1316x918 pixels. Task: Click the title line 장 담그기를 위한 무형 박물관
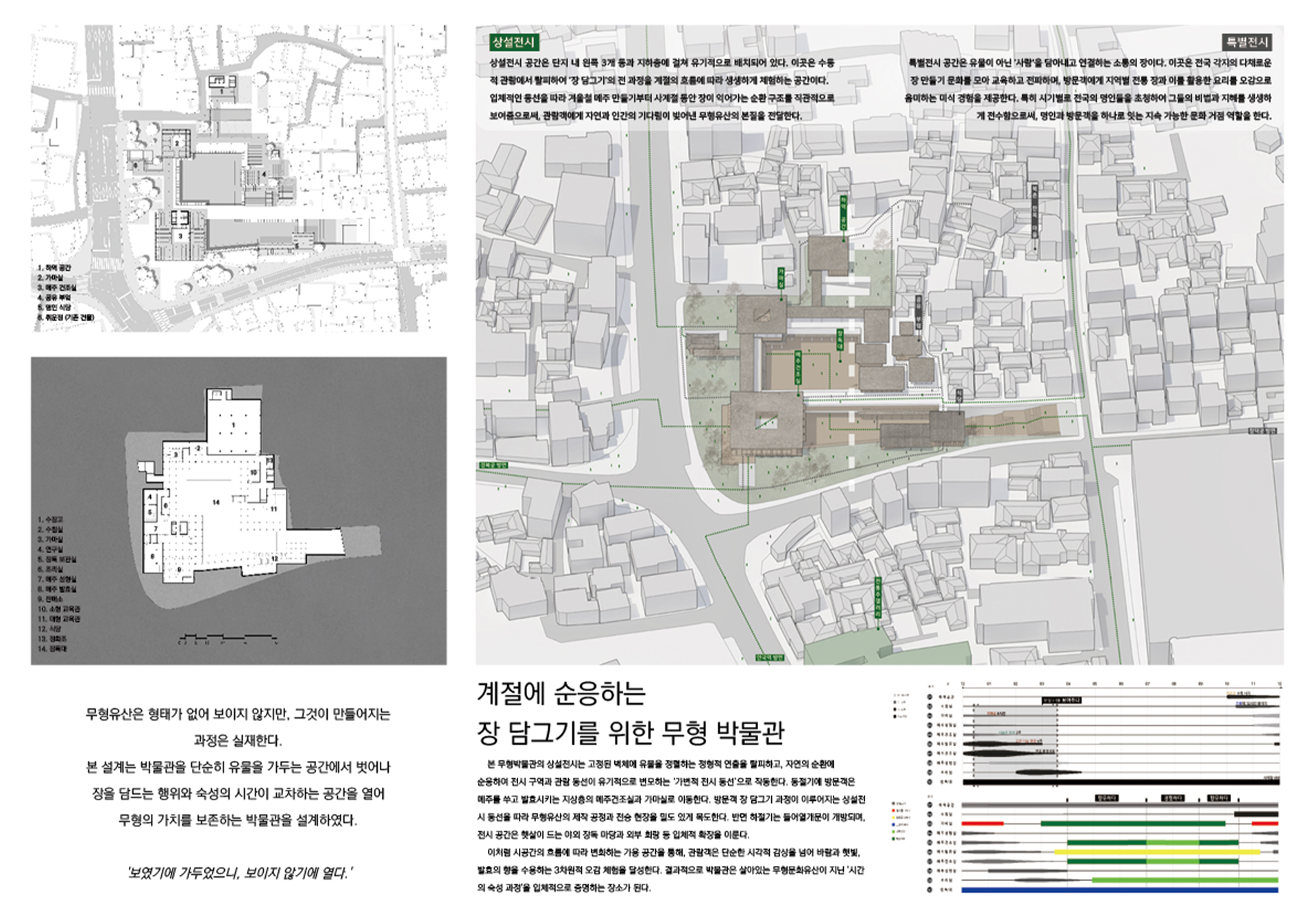click(631, 734)
